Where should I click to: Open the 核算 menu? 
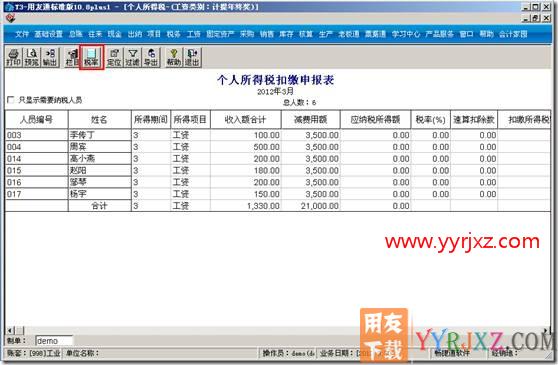click(306, 34)
